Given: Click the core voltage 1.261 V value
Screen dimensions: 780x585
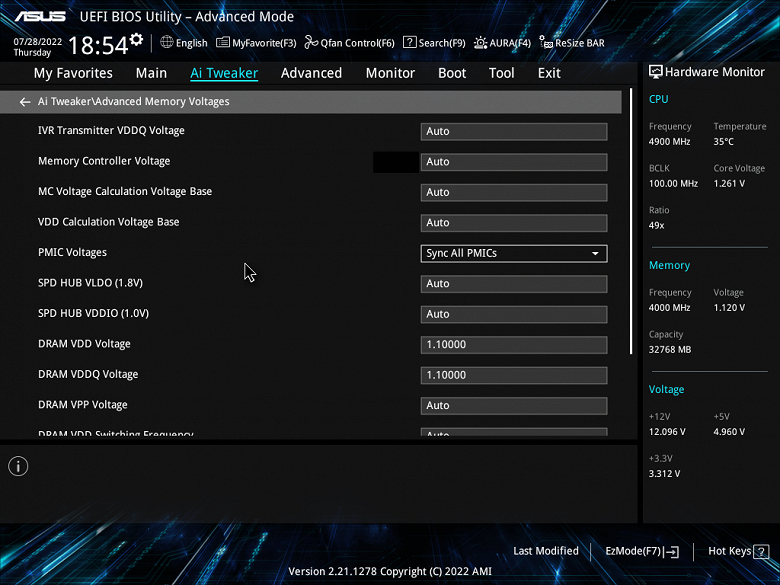Looking at the screenshot, I should click(729, 184).
